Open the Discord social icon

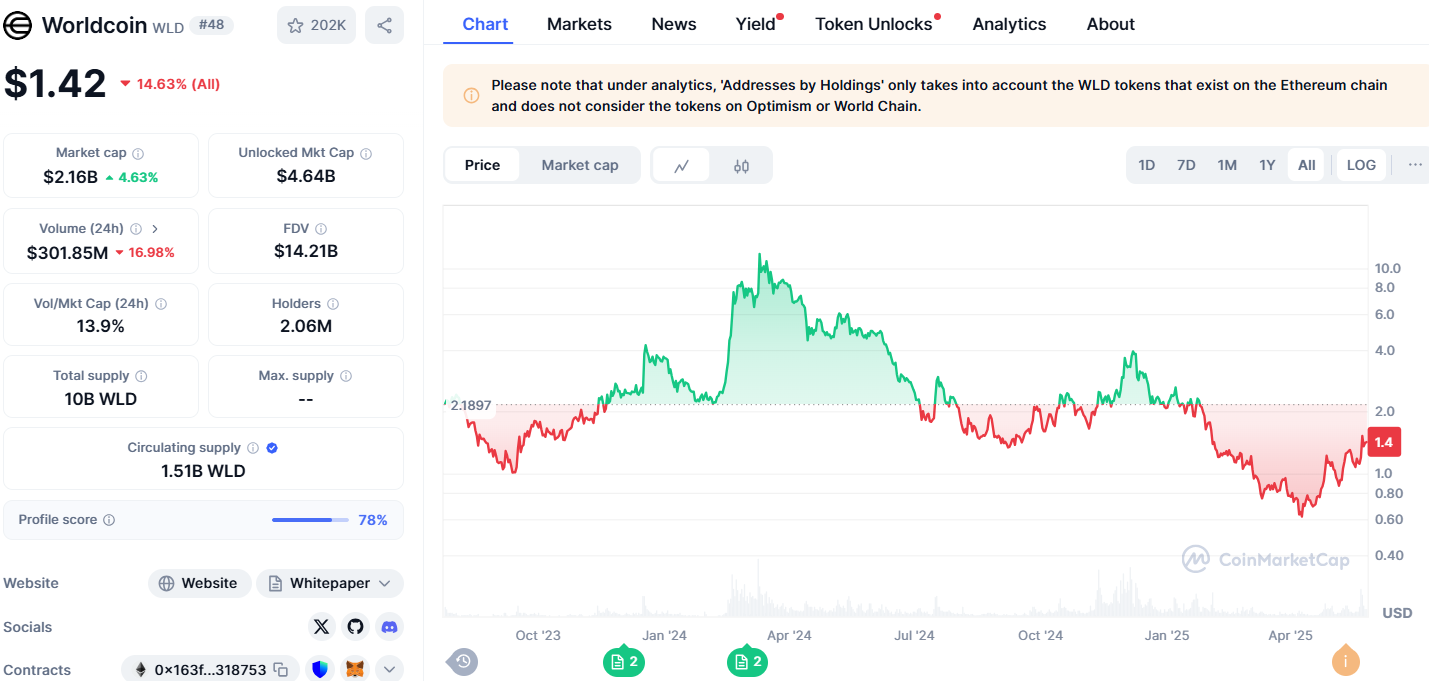[389, 627]
